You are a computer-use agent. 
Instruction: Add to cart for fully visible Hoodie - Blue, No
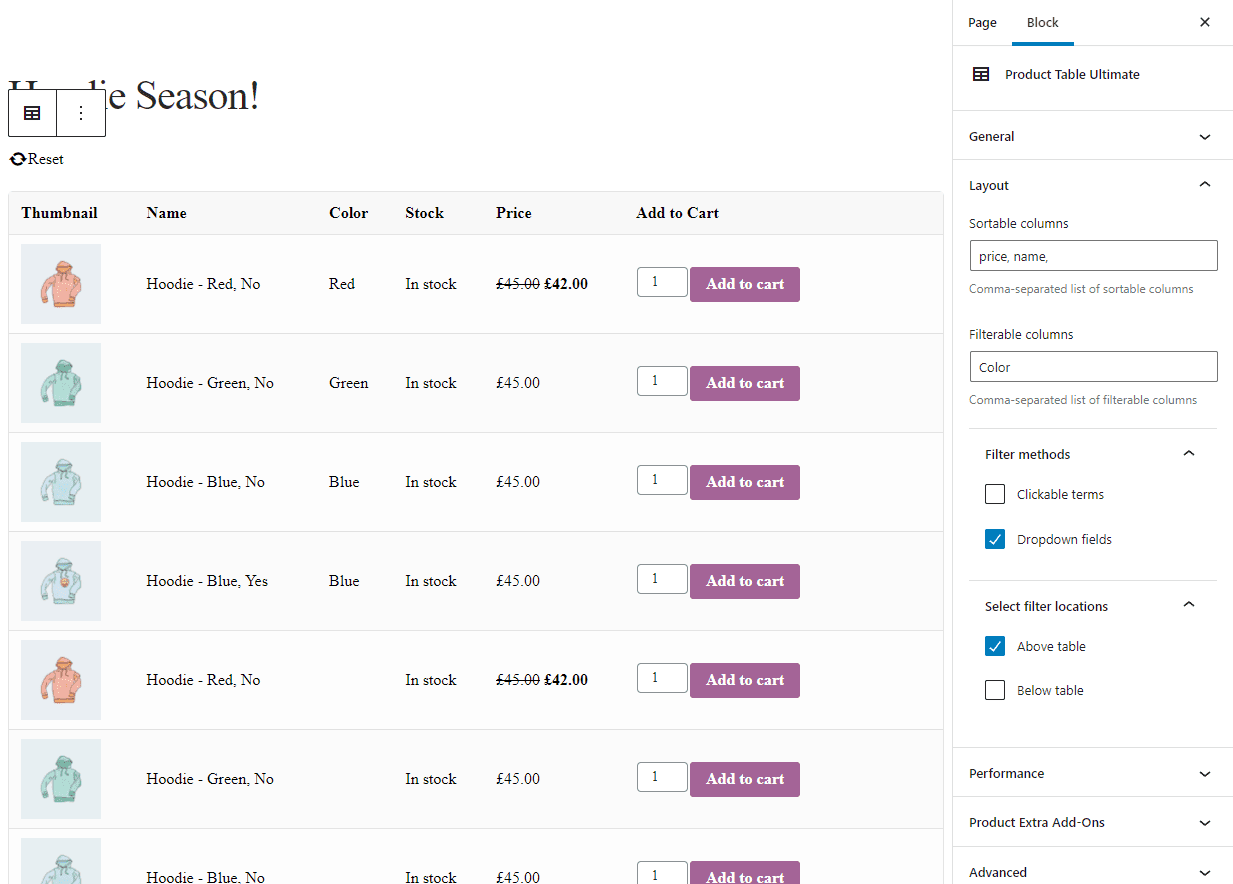click(x=745, y=482)
